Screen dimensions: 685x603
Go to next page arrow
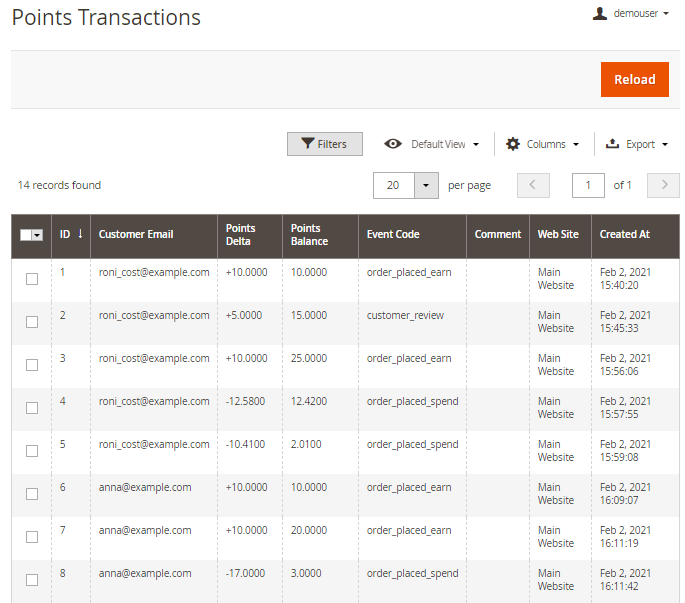click(663, 185)
